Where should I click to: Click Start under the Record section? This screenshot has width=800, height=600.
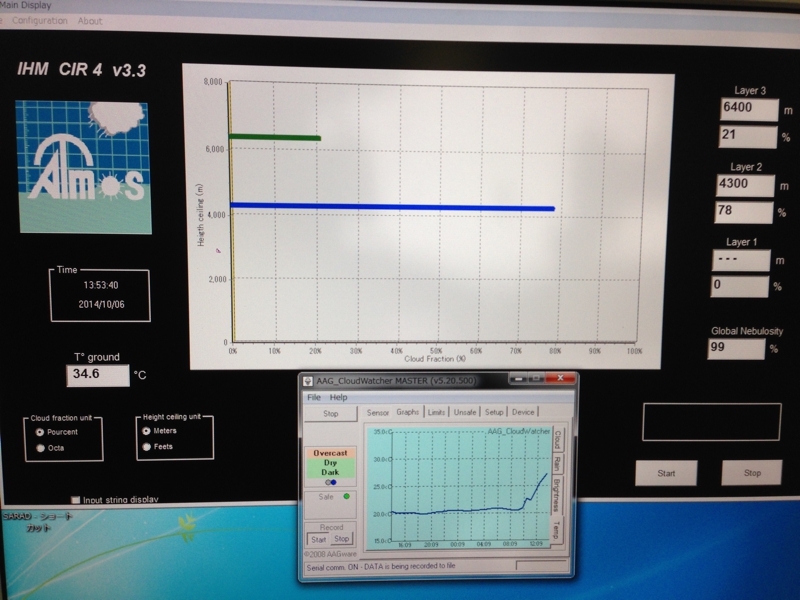click(x=317, y=538)
